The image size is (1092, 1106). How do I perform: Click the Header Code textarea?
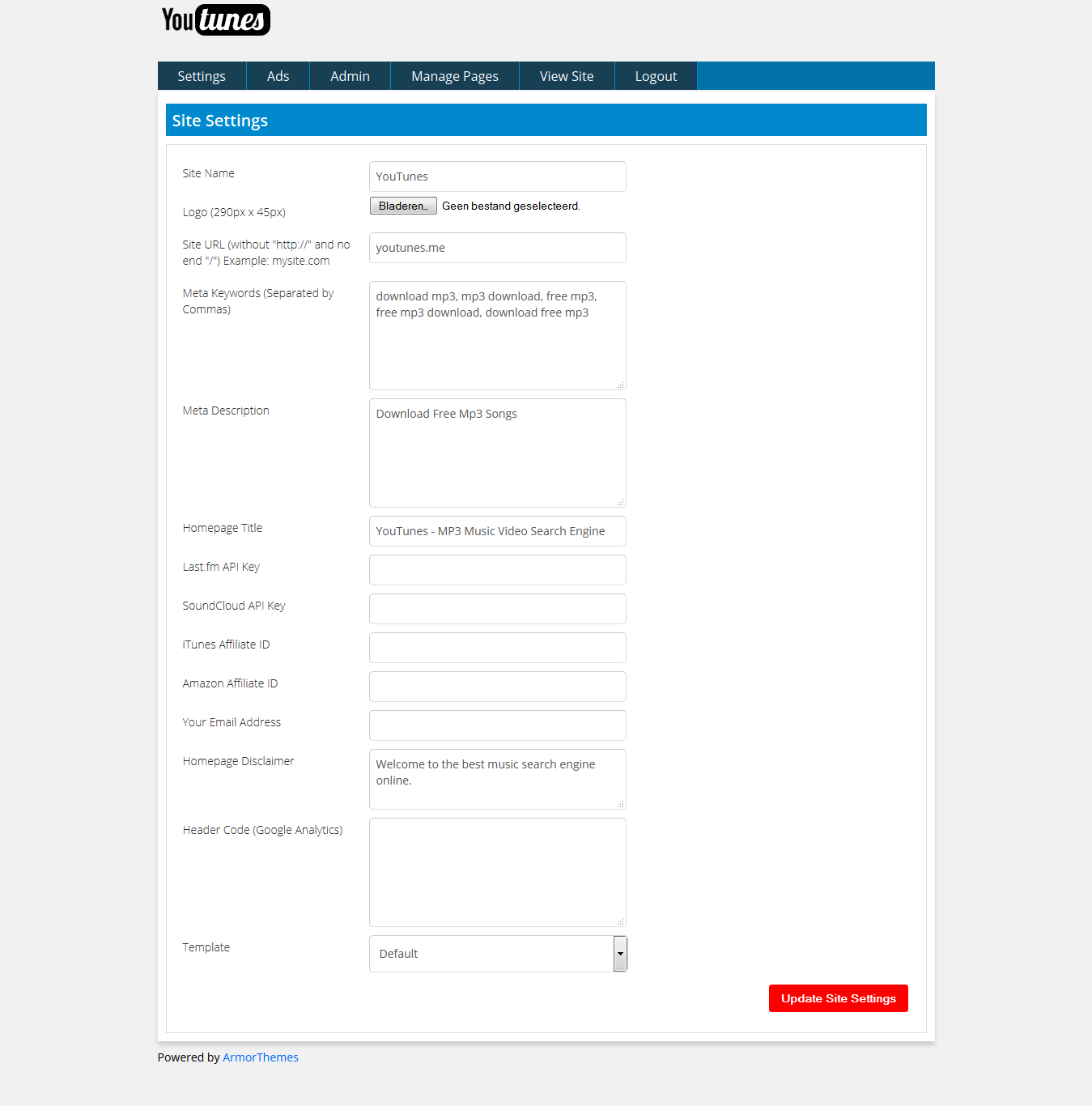point(498,872)
